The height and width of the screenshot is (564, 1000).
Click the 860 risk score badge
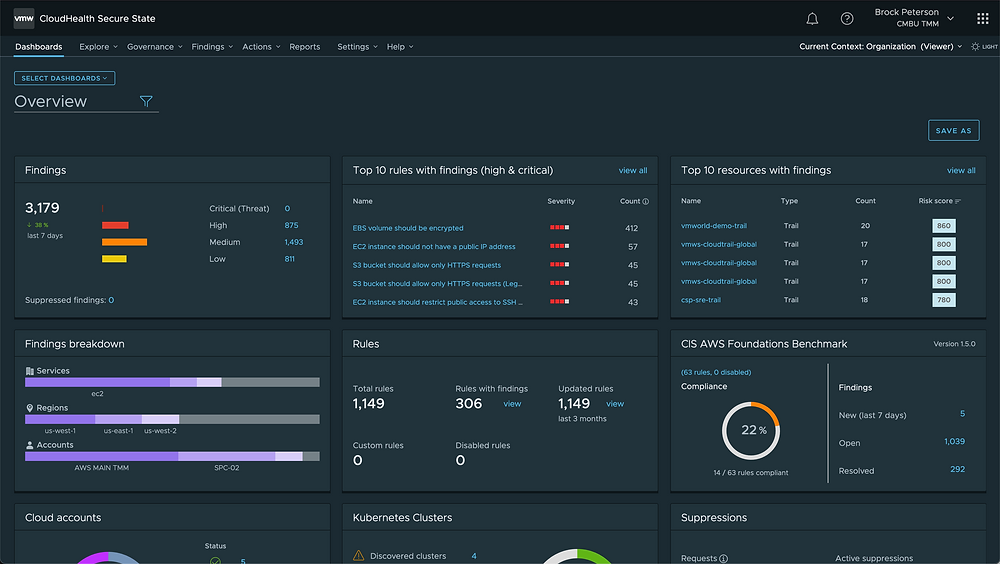(944, 226)
